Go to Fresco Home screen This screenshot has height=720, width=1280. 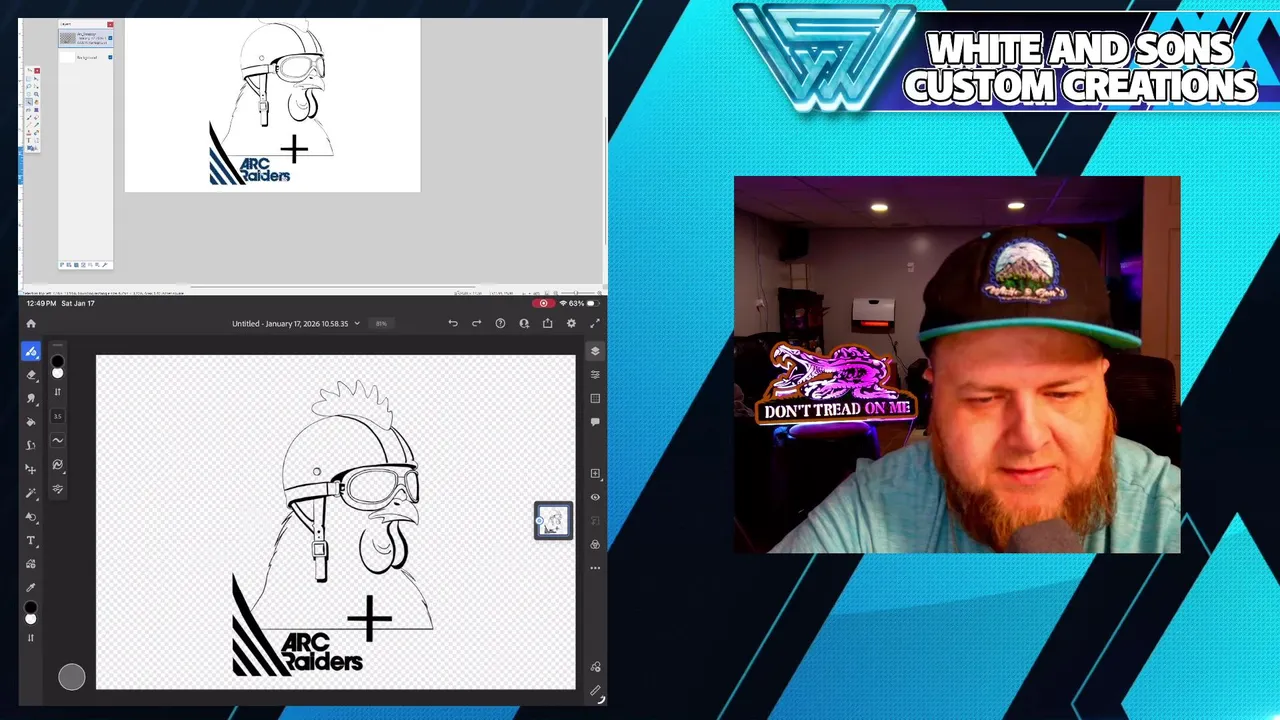point(31,323)
